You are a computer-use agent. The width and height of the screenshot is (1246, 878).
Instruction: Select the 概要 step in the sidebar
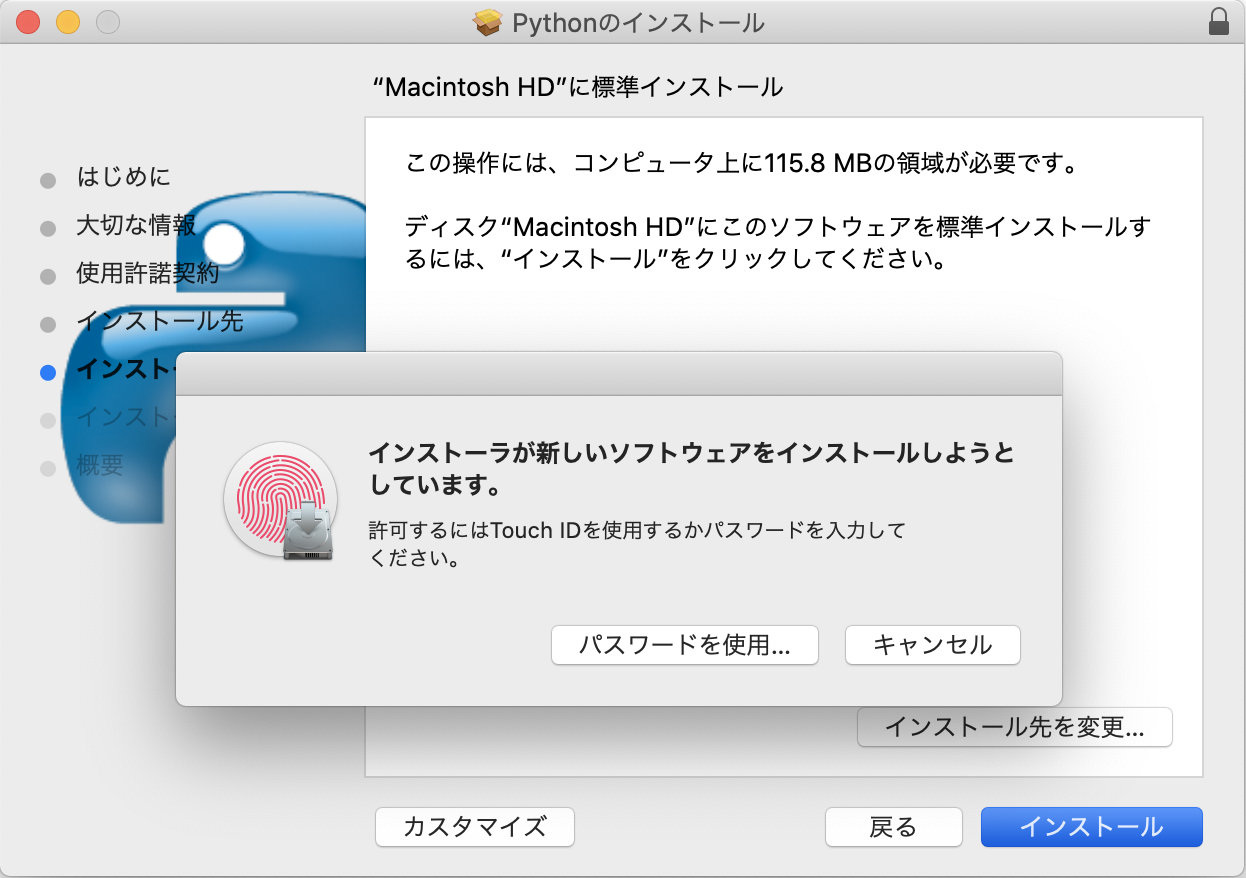click(x=100, y=466)
